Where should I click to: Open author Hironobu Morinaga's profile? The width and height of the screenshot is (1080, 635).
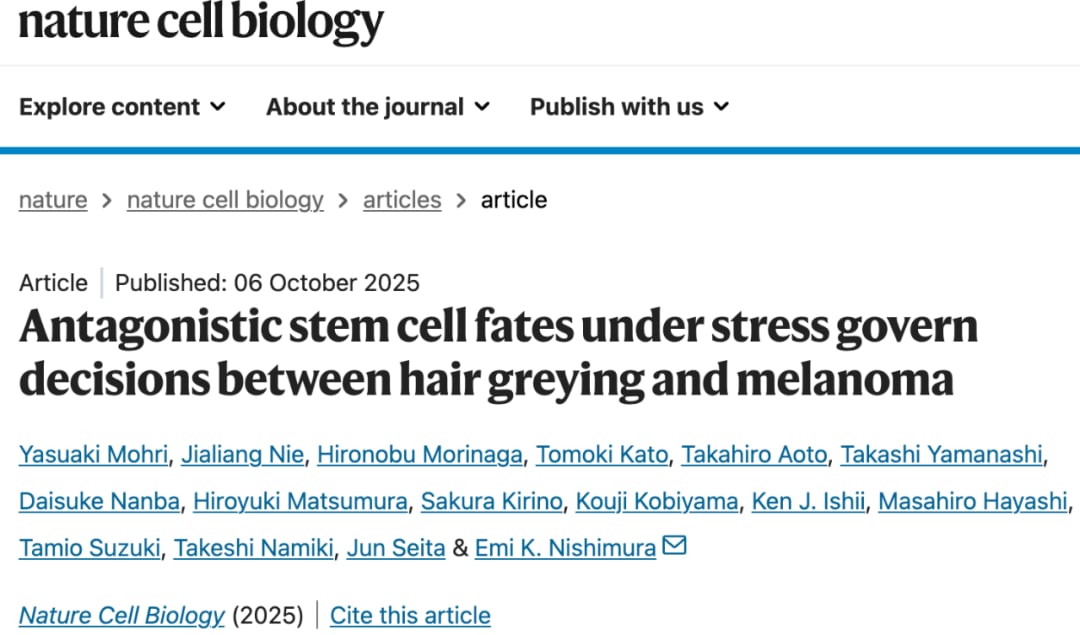pos(420,455)
